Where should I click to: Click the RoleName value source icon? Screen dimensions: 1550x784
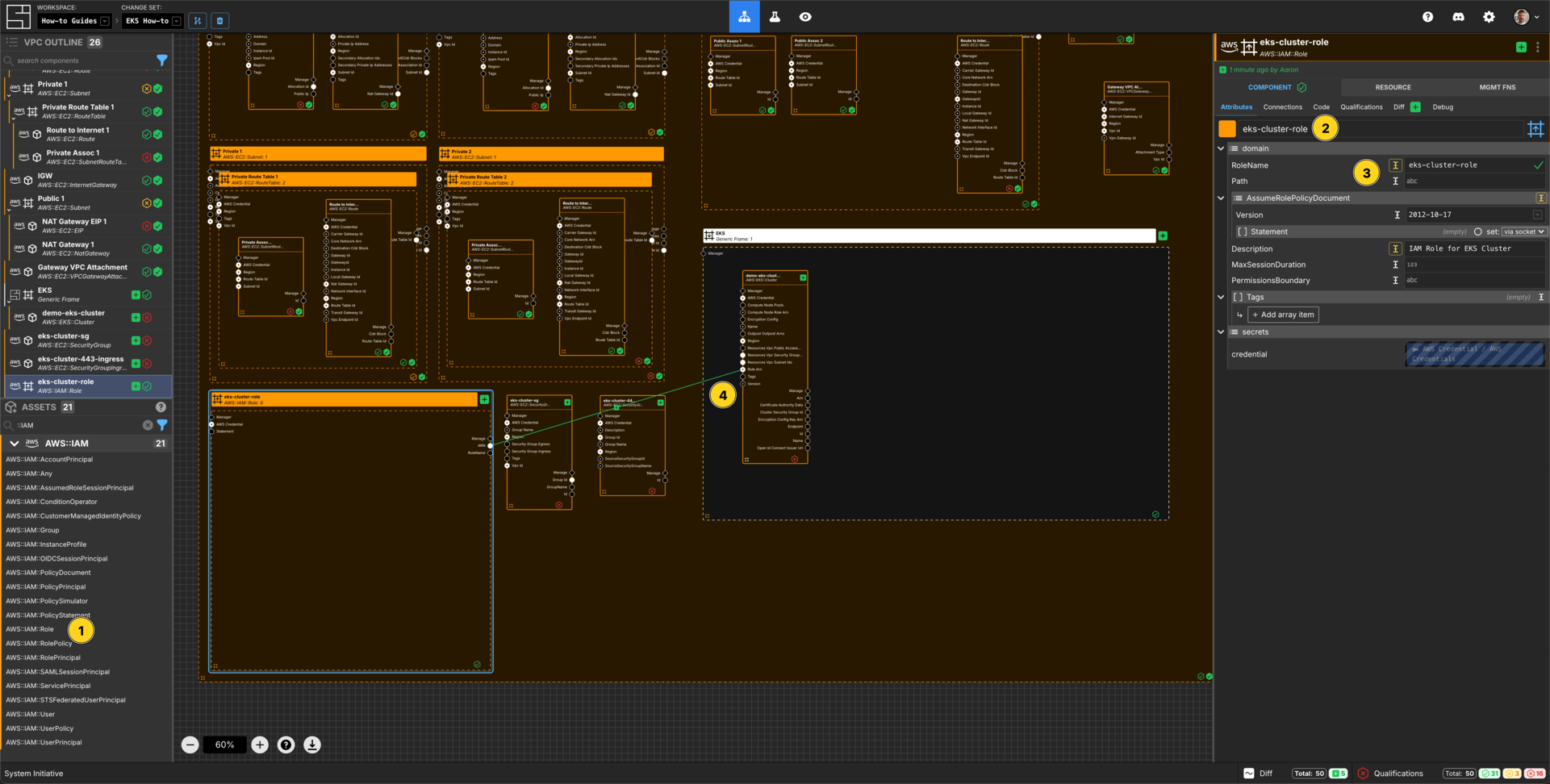1395,165
